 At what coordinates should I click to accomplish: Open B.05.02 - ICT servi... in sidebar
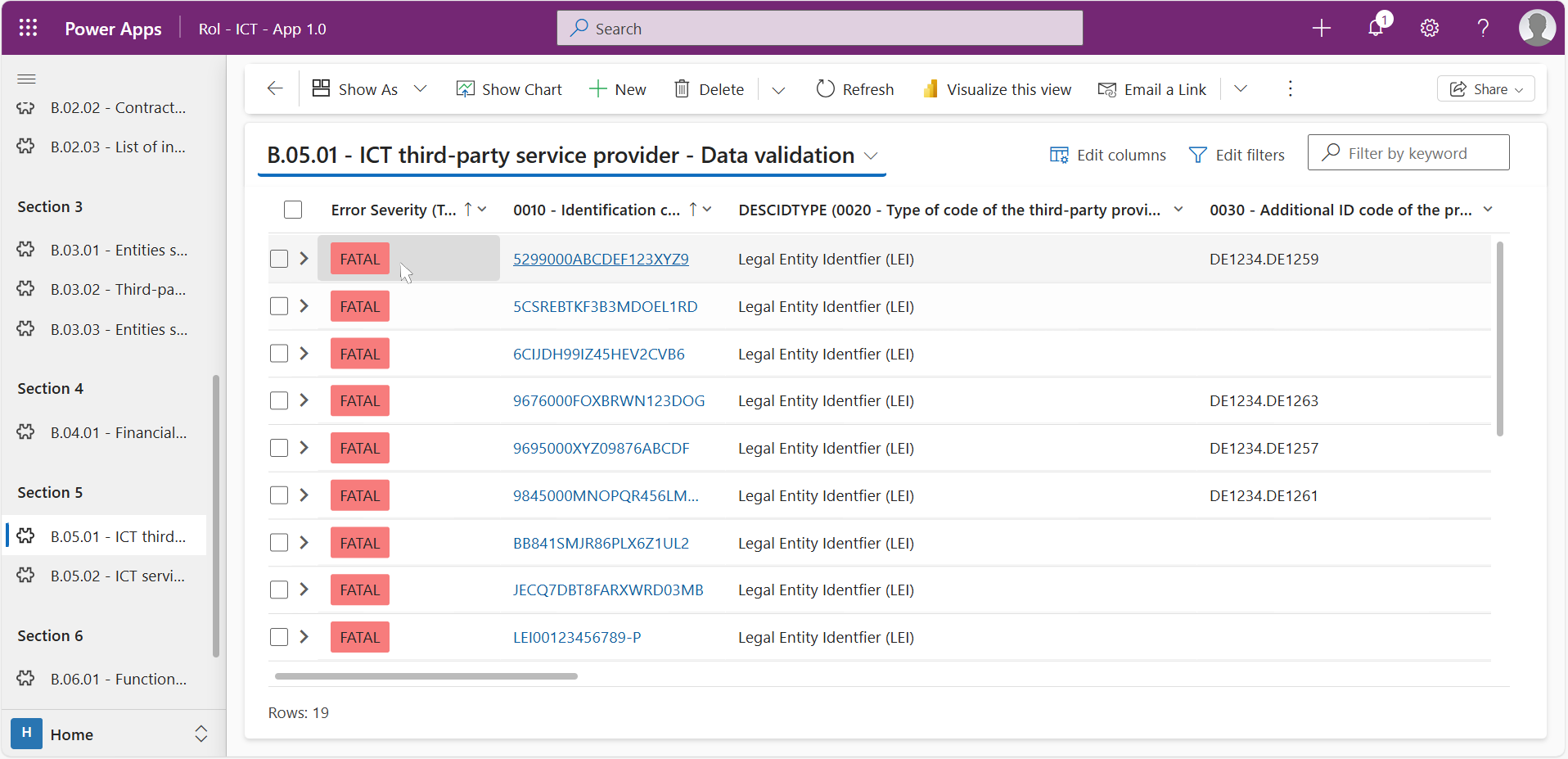(117, 576)
